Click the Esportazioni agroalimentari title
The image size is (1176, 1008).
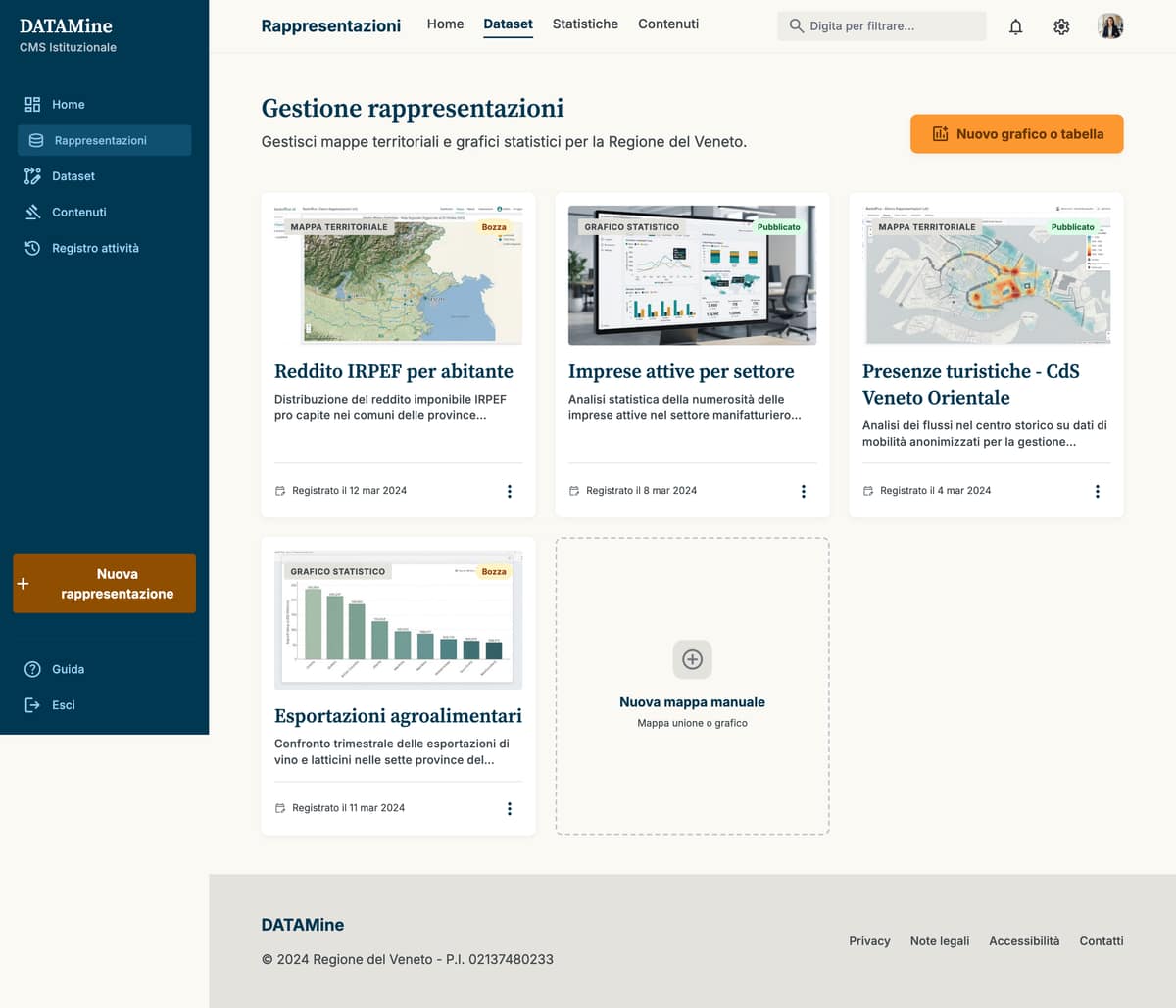pyautogui.click(x=398, y=716)
